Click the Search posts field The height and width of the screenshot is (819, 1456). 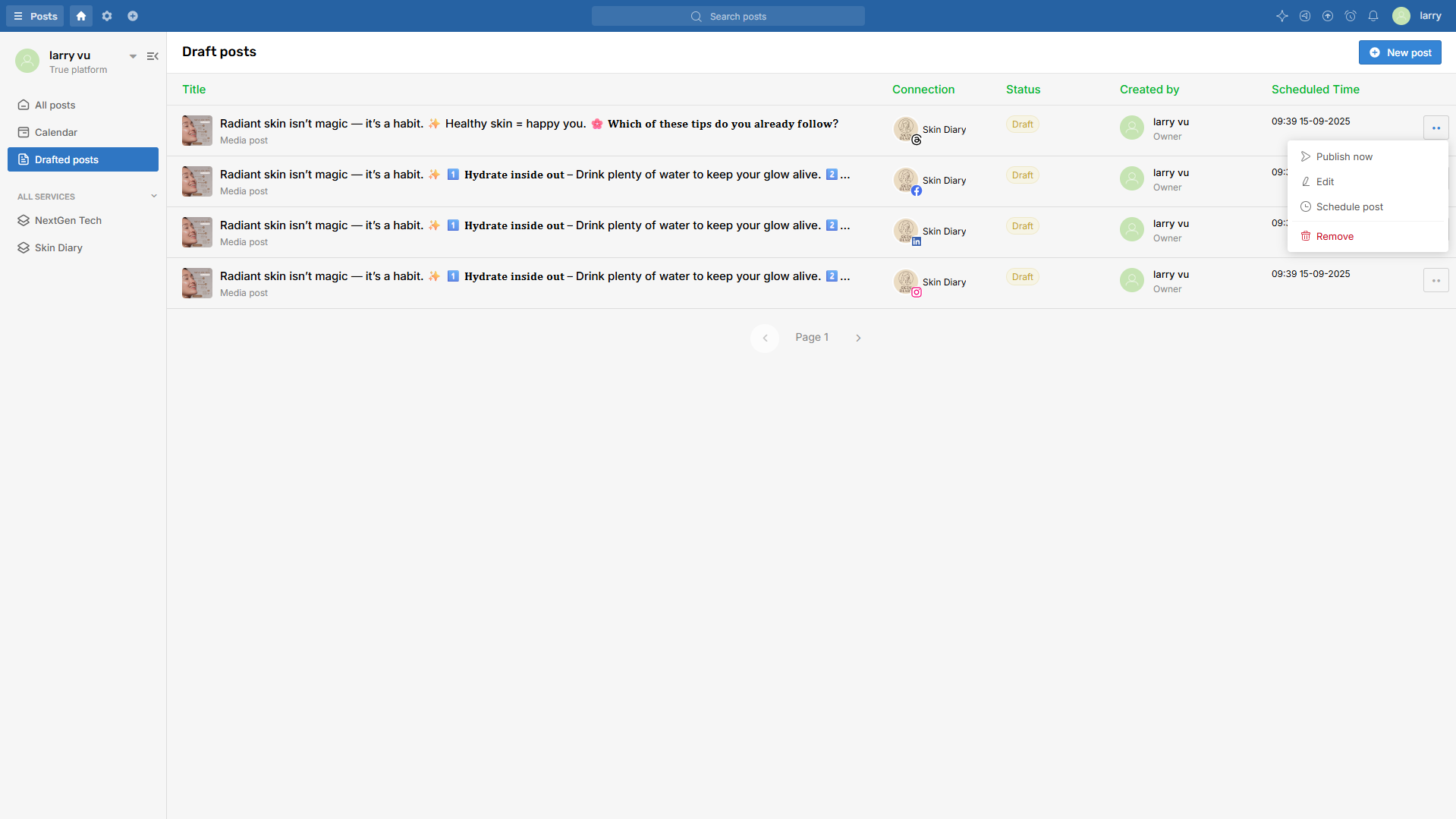click(728, 16)
